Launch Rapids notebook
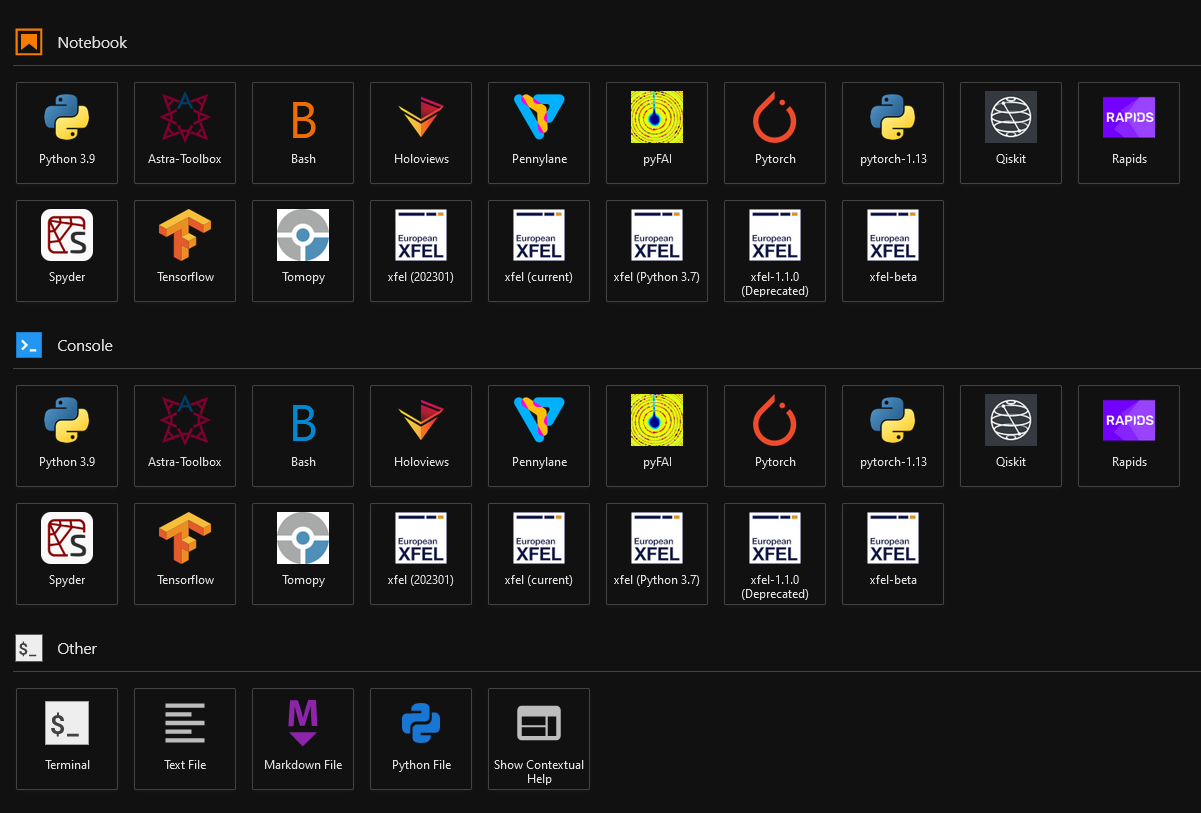The height and width of the screenshot is (813, 1201). click(1129, 132)
